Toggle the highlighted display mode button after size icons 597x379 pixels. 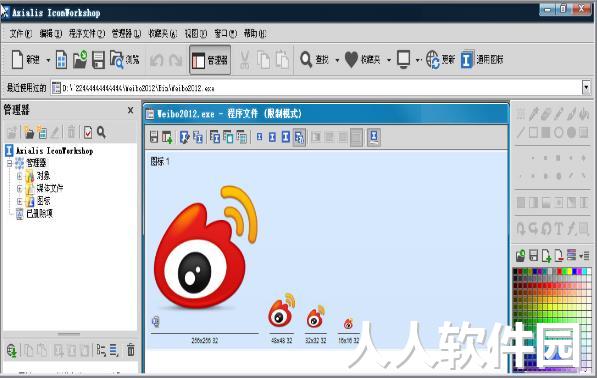[x=299, y=137]
